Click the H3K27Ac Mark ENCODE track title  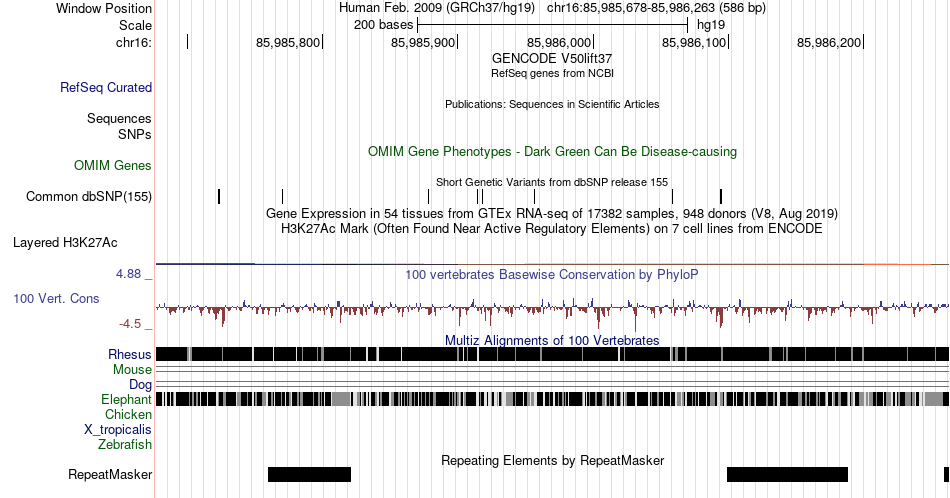(x=552, y=228)
